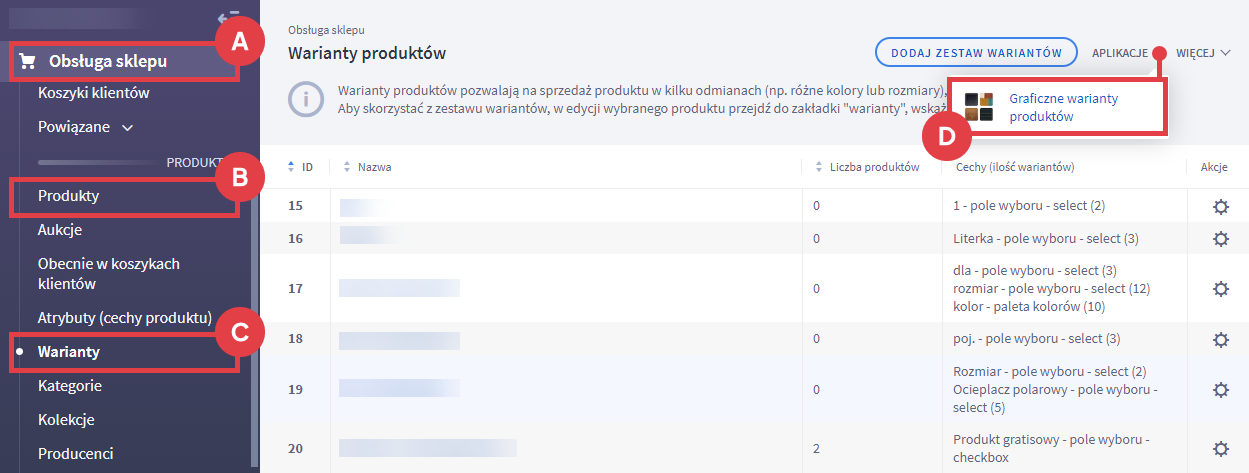Image resolution: width=1249 pixels, height=473 pixels.
Task: Open the gear actions for variant set 16
Action: pyautogui.click(x=1220, y=239)
